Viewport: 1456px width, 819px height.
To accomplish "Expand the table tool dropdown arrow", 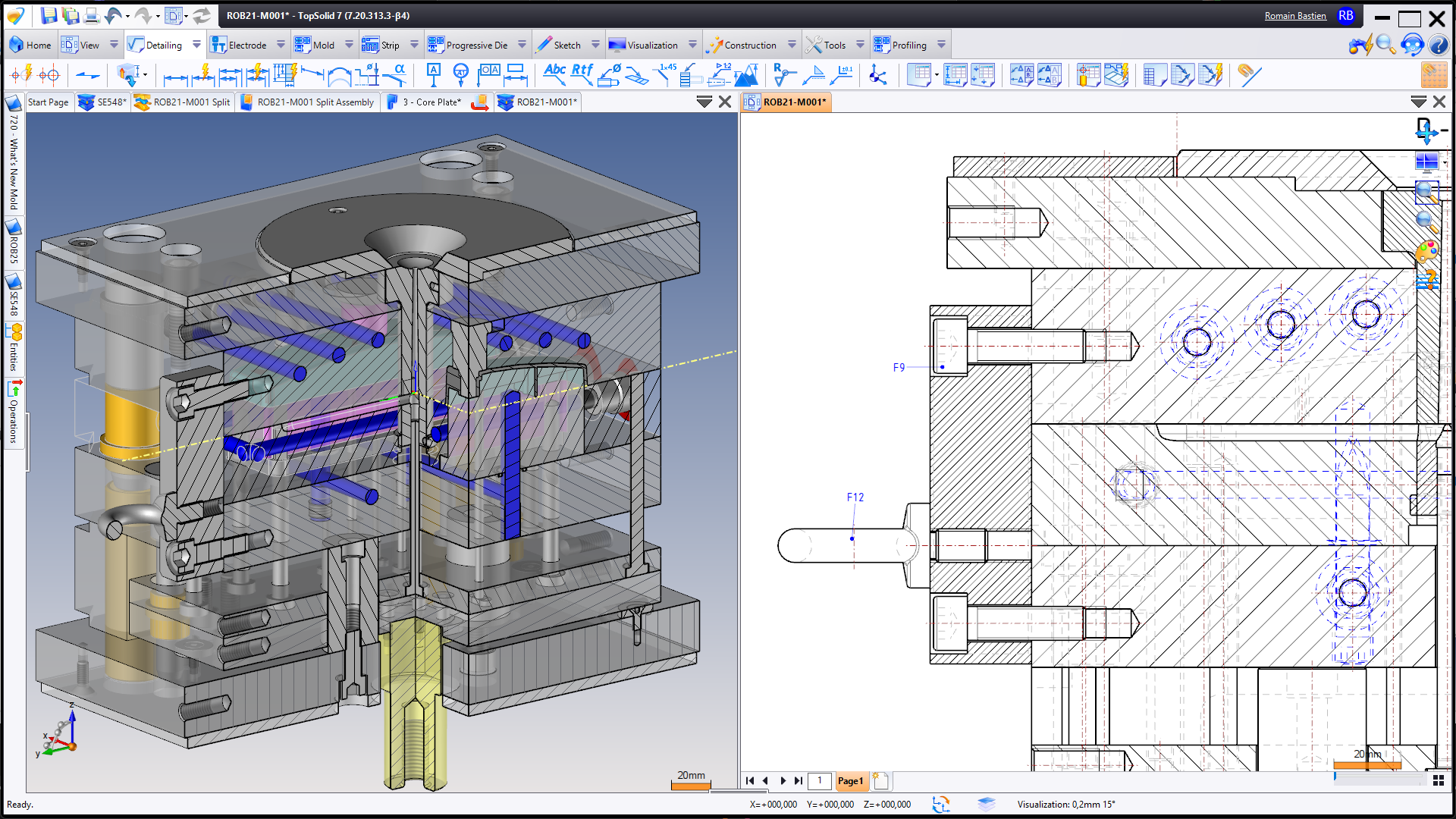I will point(937,74).
